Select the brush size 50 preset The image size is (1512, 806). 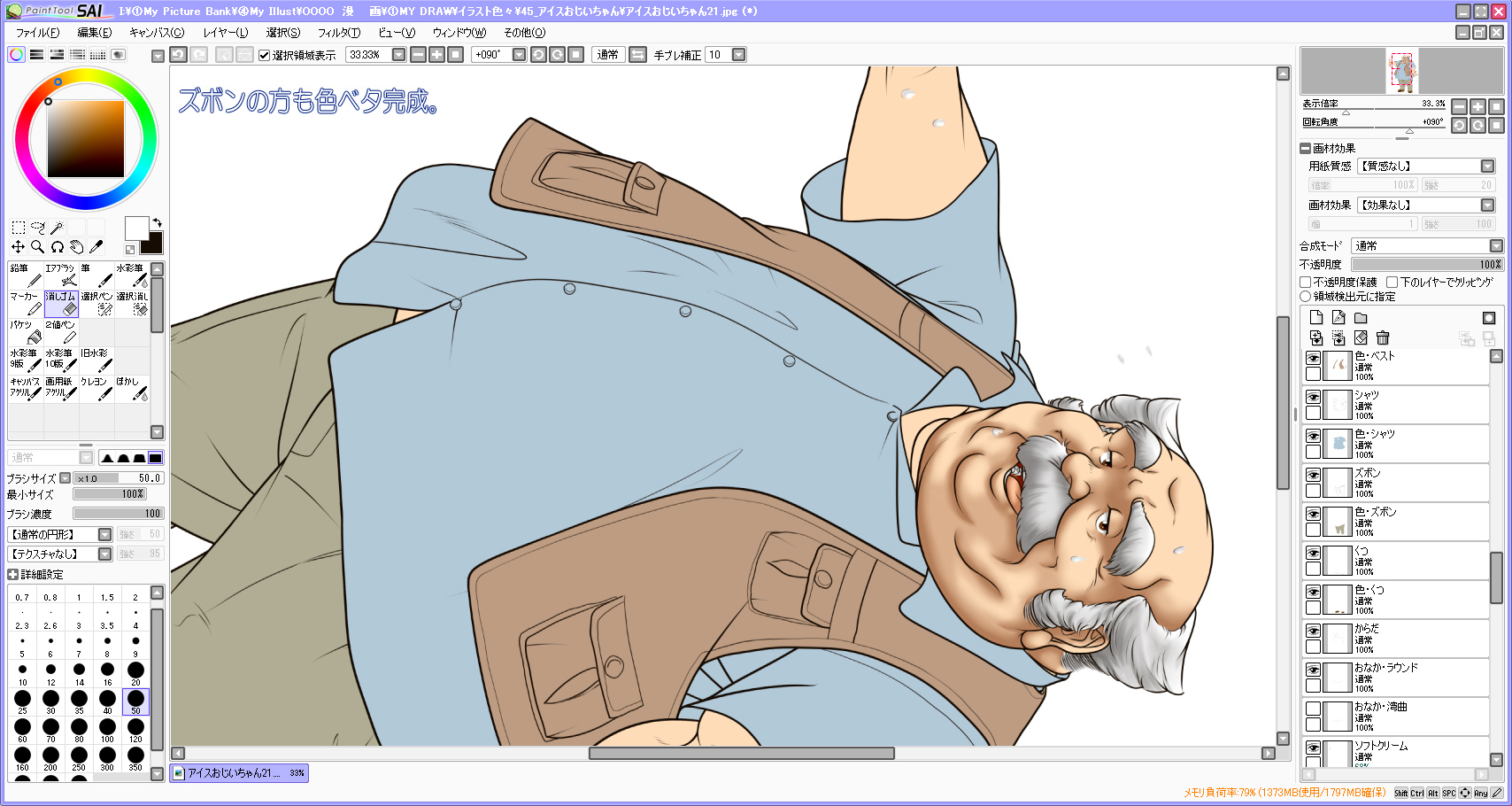[135, 701]
